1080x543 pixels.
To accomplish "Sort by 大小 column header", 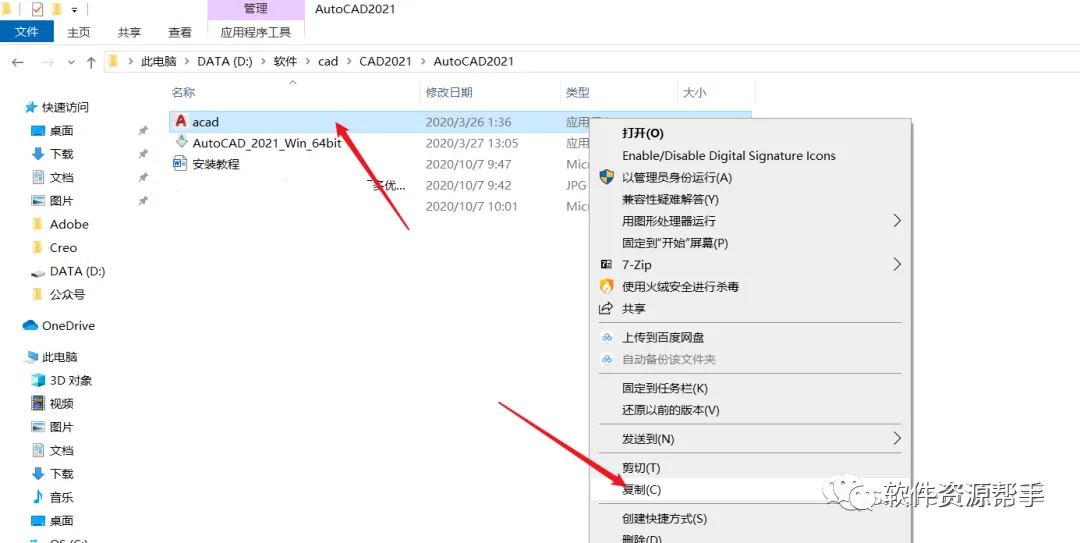I will [x=694, y=92].
